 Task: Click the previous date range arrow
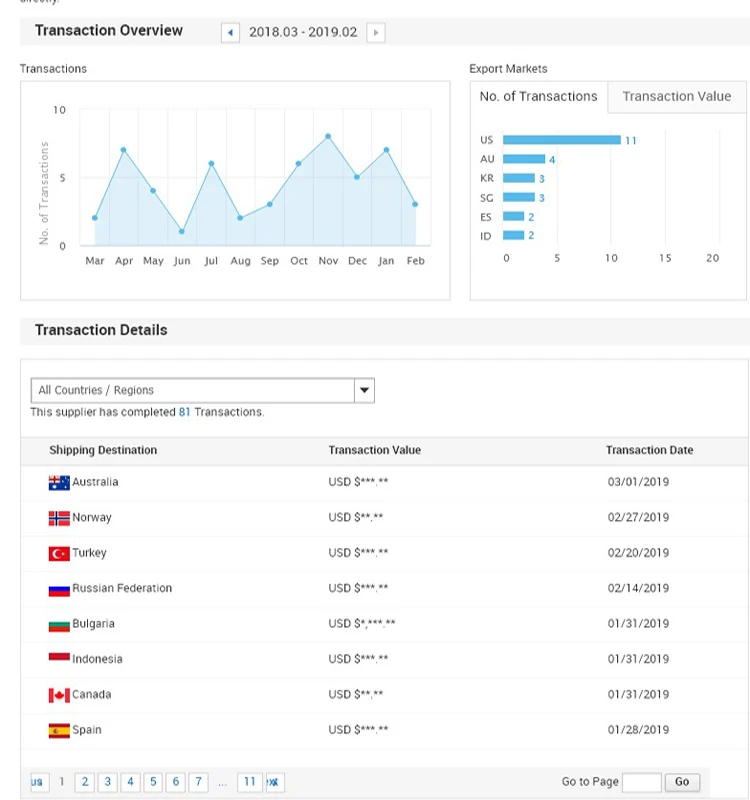tap(231, 32)
